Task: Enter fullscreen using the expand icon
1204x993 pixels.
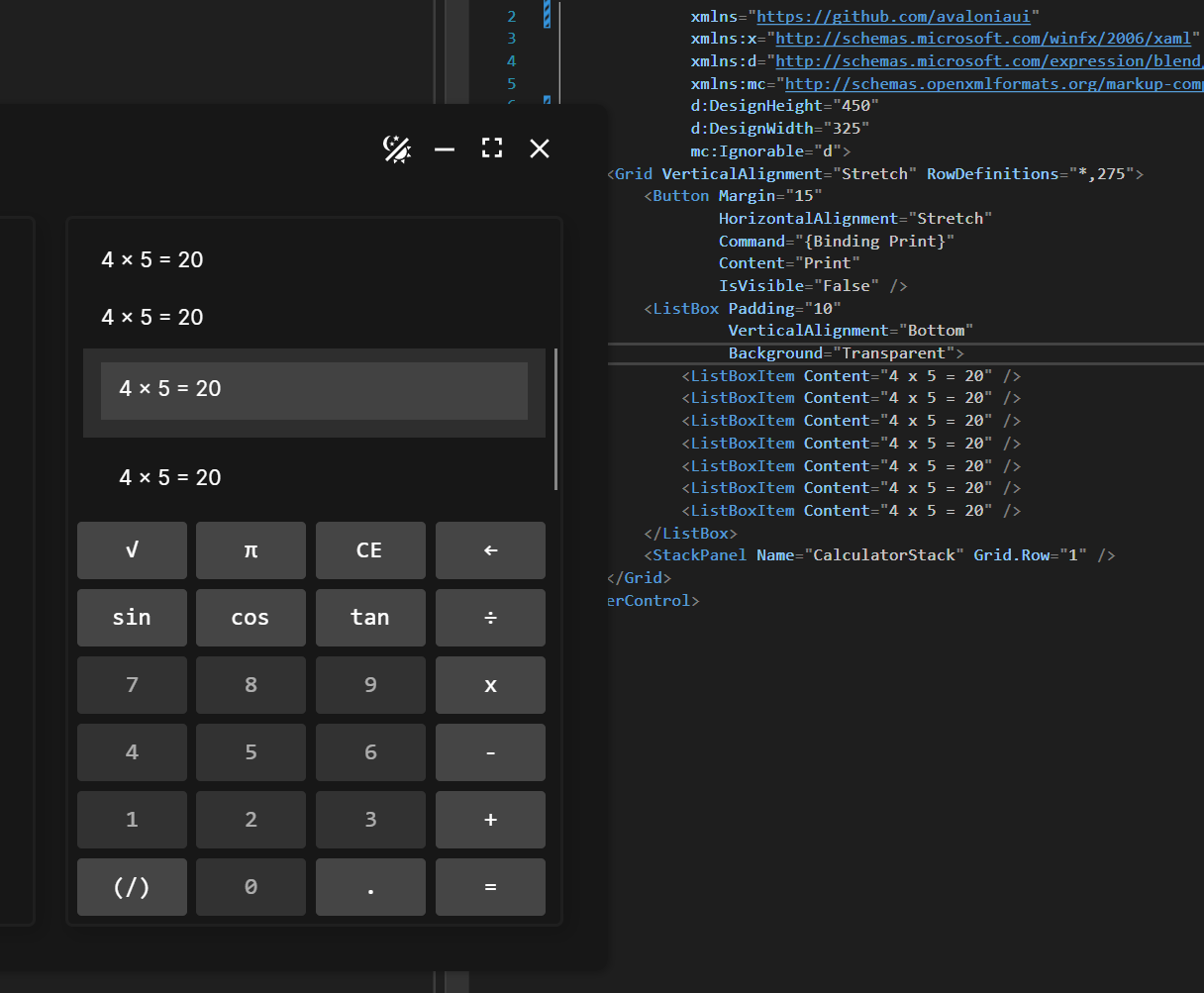Action: pyautogui.click(x=491, y=149)
